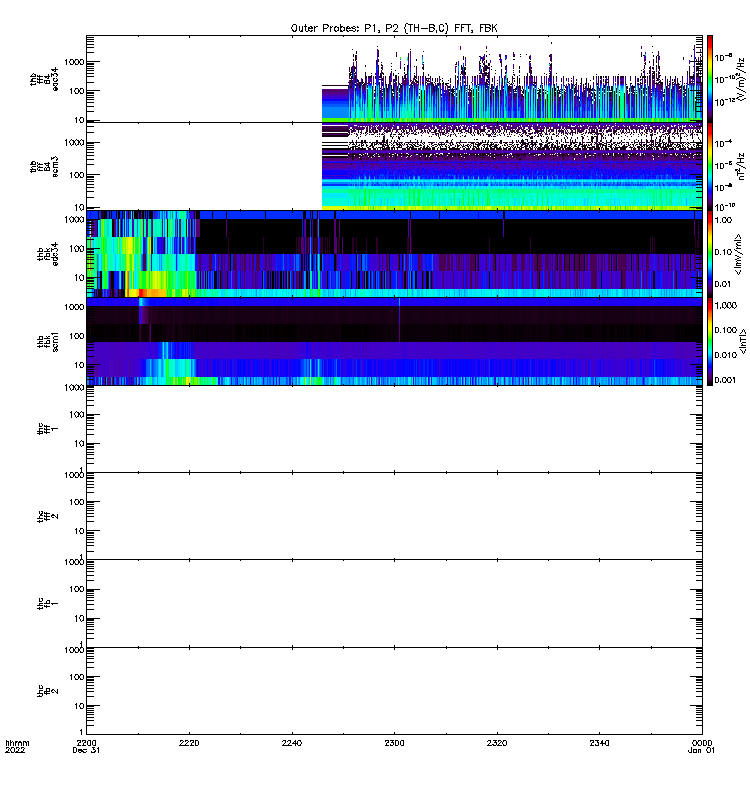Click the '1000' y-axis tick of thb fff edc34 panel
Screen dimensions: 750x800
[74, 62]
